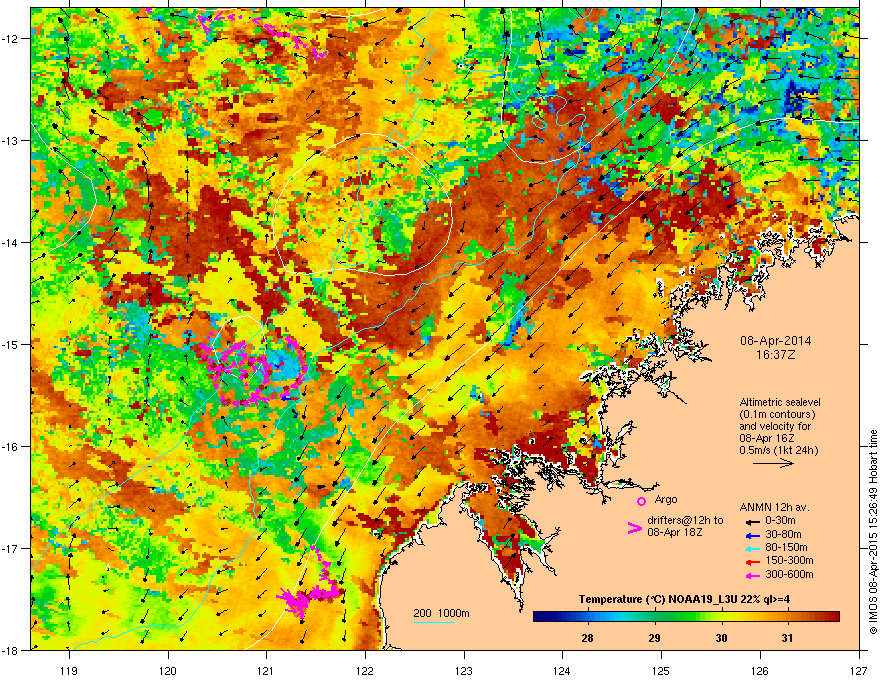Select the black 0-30m arrow in legend
This screenshot has width=880, height=680.
click(x=753, y=521)
